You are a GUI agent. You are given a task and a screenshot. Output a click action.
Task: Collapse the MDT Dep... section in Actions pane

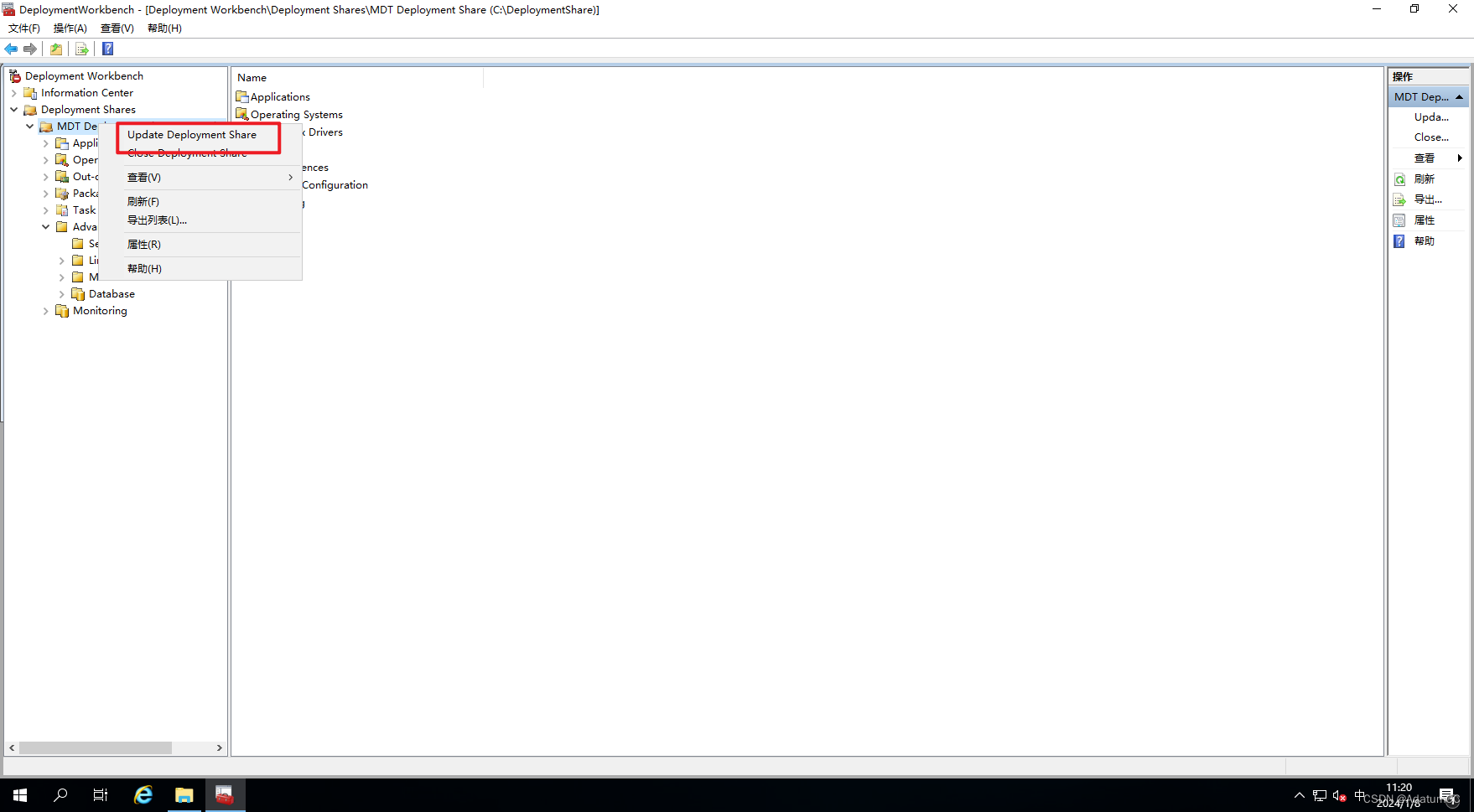coord(1459,97)
